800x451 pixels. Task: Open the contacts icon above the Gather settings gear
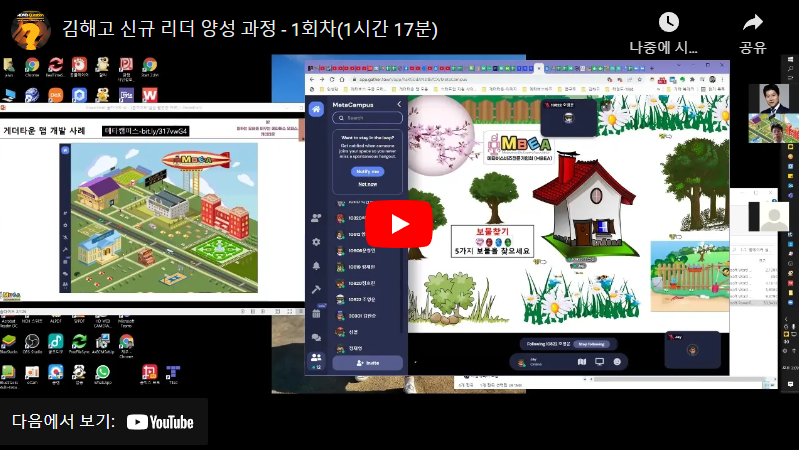point(316,218)
